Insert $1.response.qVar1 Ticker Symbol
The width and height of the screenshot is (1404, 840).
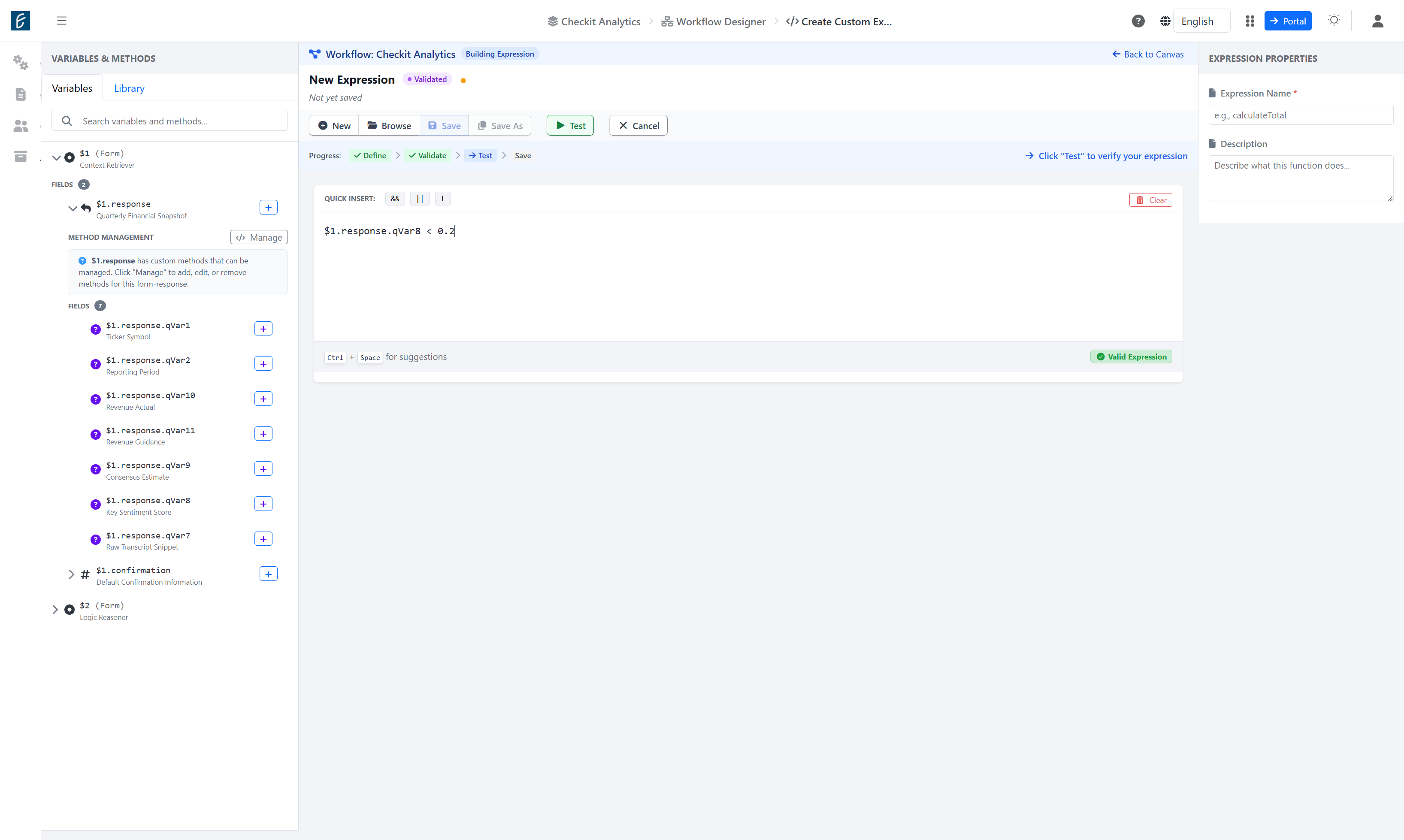coord(263,329)
